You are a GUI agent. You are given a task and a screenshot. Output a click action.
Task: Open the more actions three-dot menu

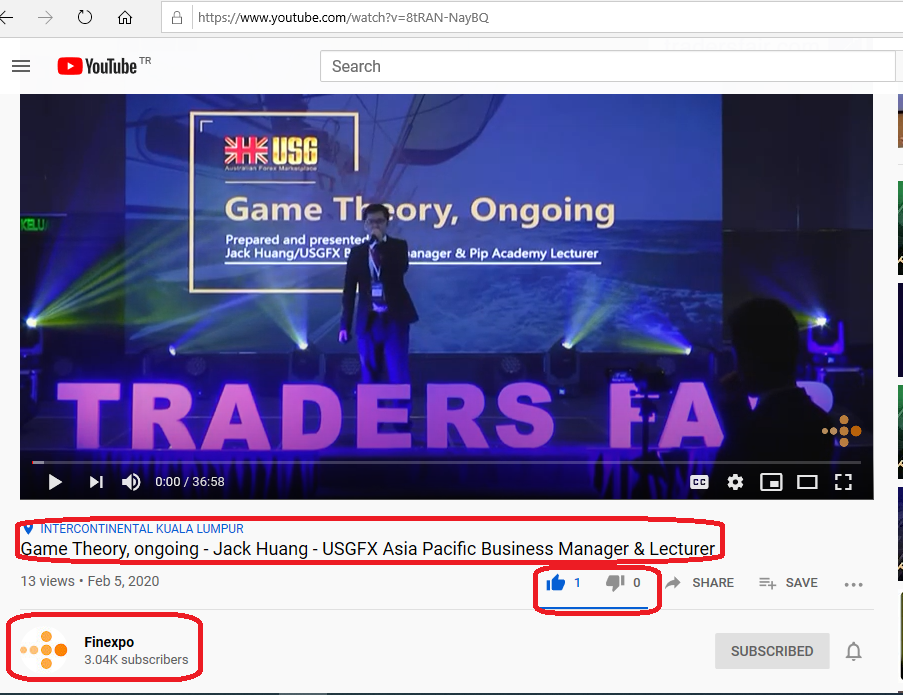click(x=853, y=584)
